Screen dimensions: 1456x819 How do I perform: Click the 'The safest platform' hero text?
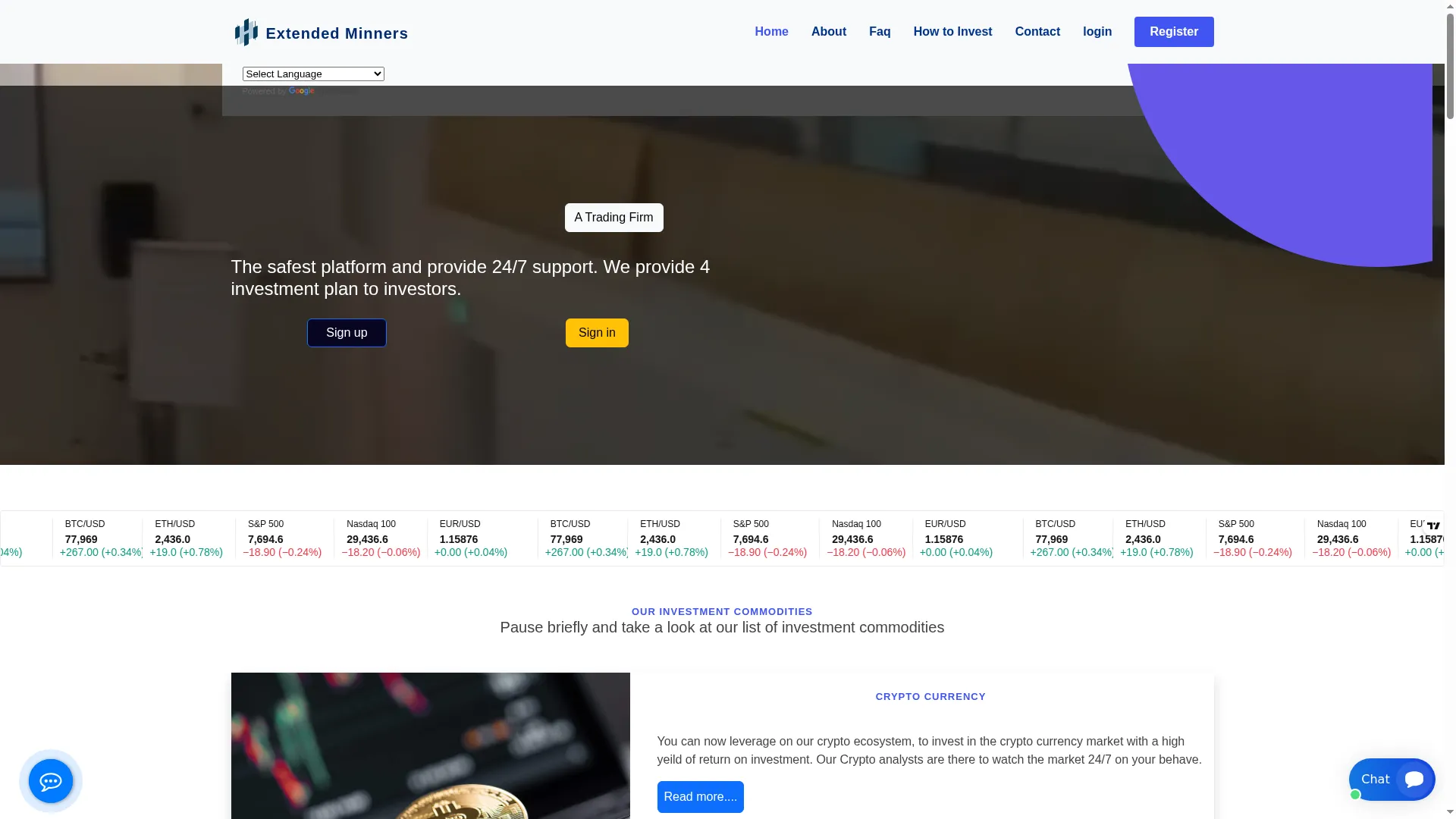pyautogui.click(x=470, y=278)
